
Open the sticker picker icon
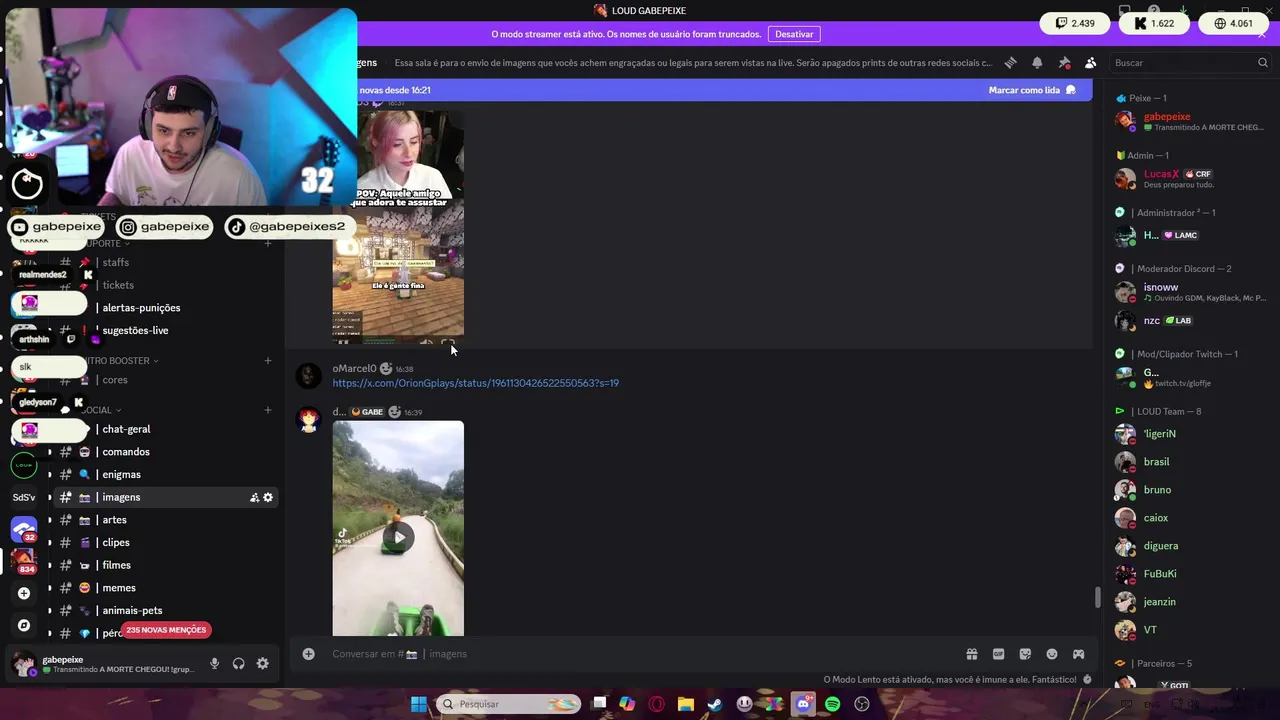(x=1025, y=654)
